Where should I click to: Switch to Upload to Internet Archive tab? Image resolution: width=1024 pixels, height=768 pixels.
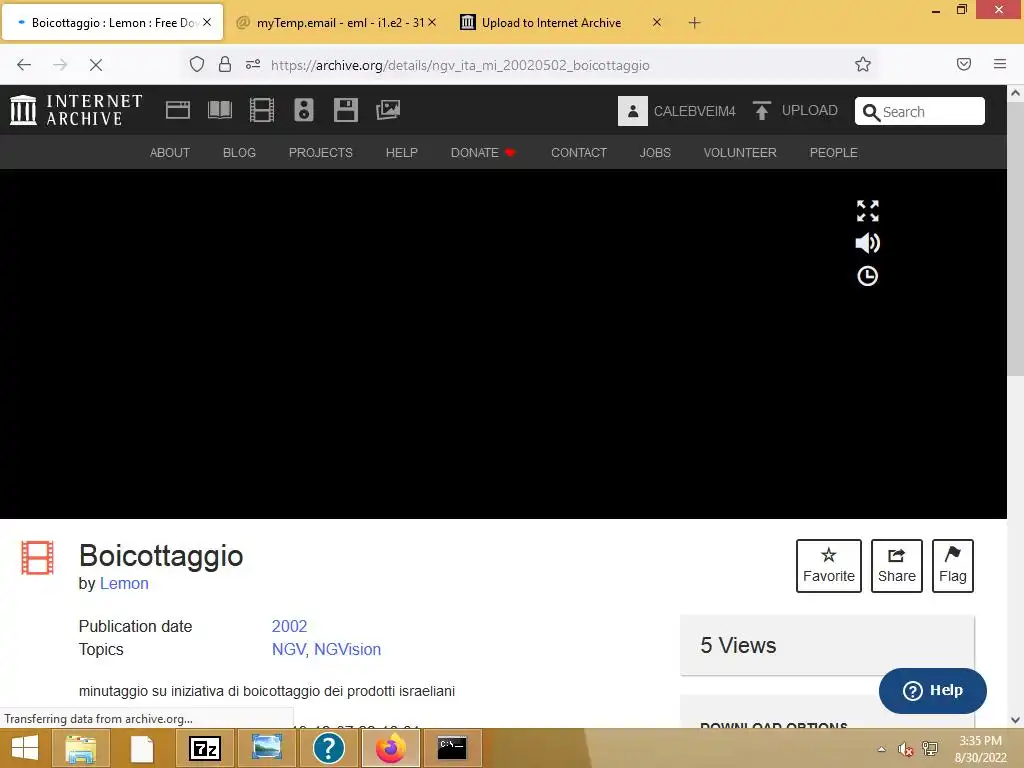(552, 22)
